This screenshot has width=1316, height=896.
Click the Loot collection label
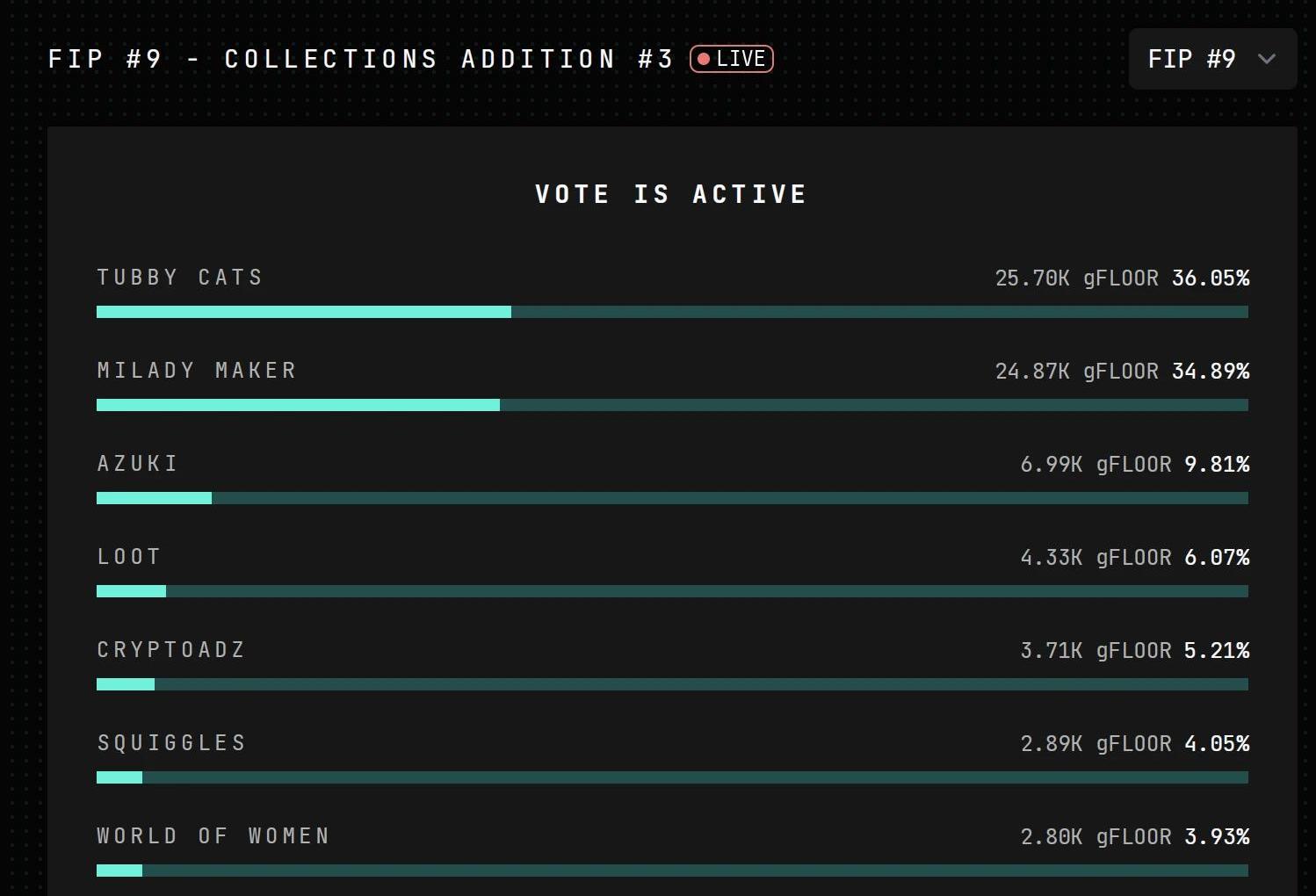point(129,557)
